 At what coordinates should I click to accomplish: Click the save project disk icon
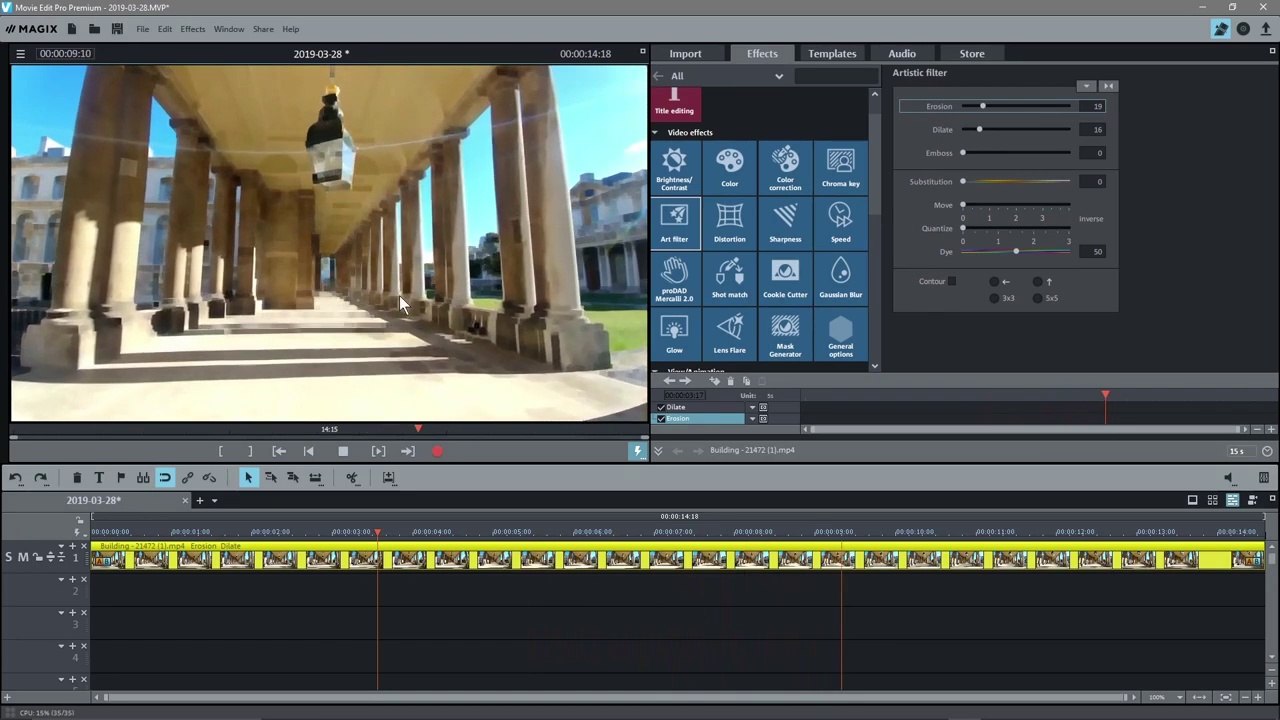[x=117, y=29]
